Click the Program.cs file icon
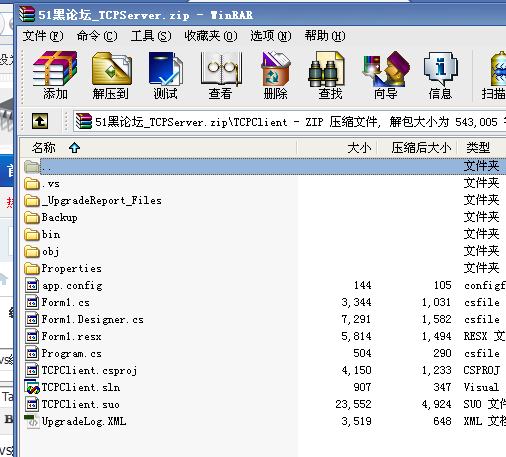 point(32,353)
